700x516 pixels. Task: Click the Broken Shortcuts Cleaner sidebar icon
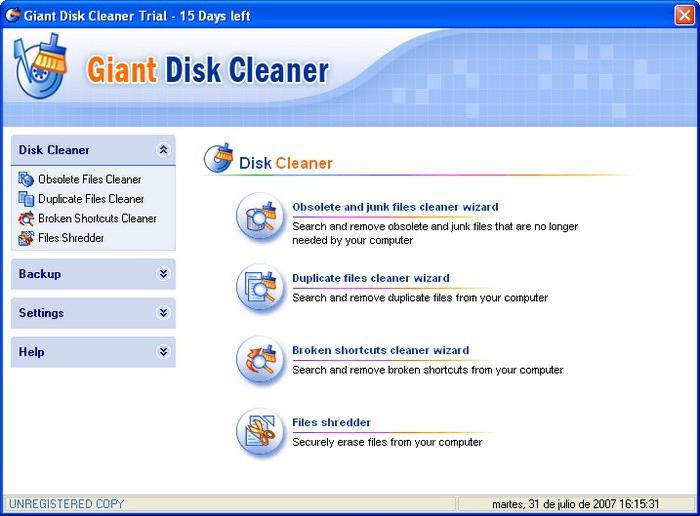pos(26,219)
